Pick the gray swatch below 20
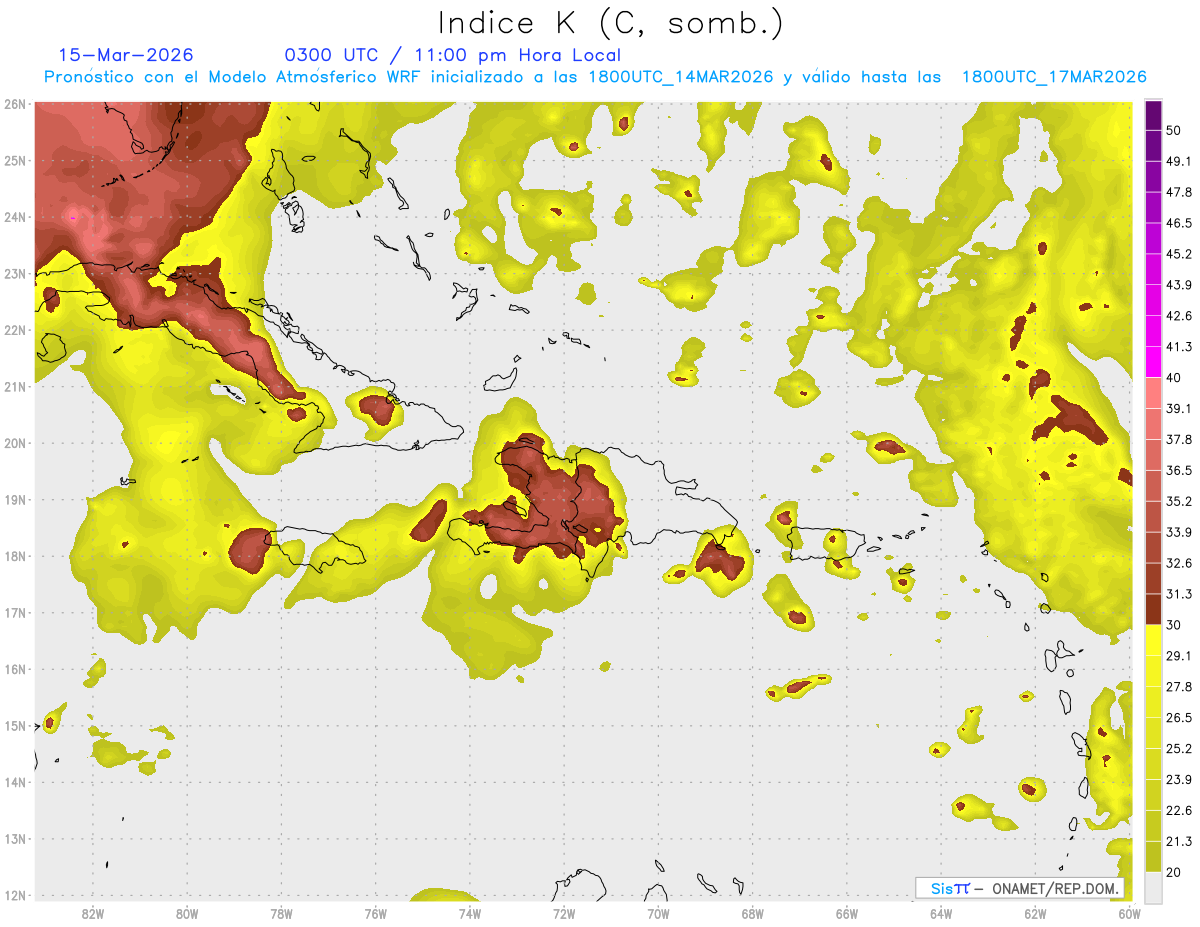Screen dimensions: 1200x927 coord(1153,887)
